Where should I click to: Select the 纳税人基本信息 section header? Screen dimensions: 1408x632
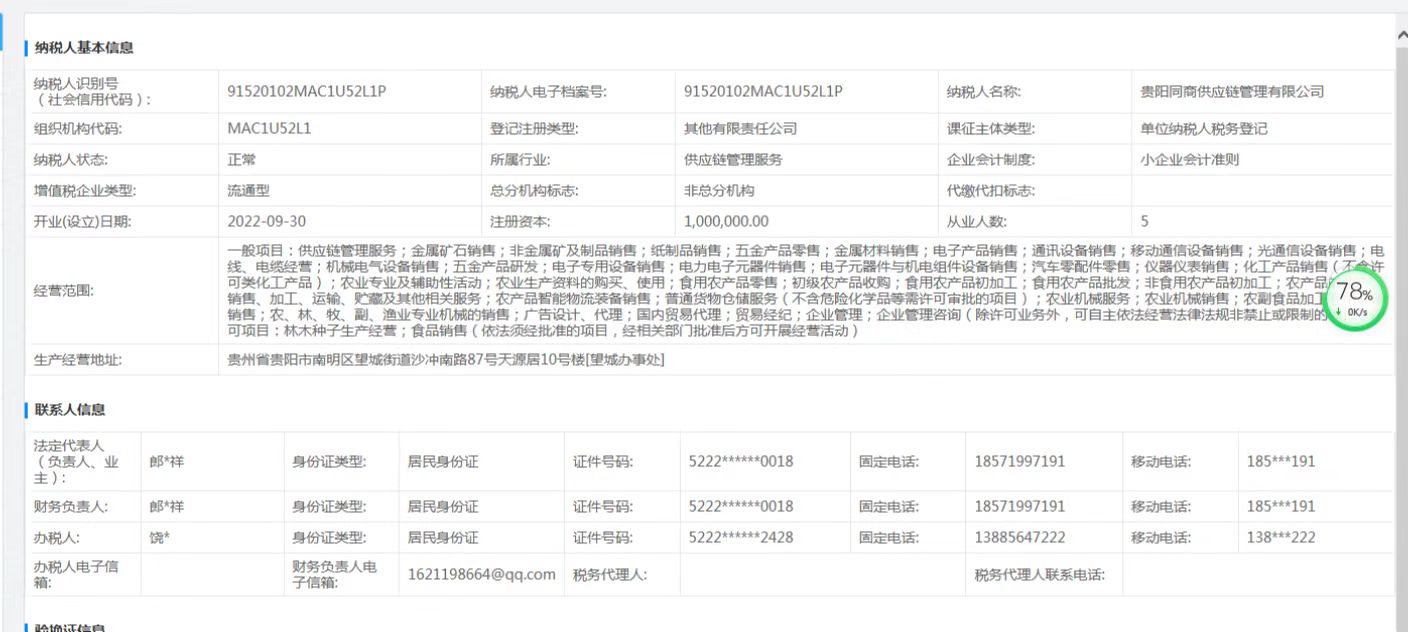(84, 48)
